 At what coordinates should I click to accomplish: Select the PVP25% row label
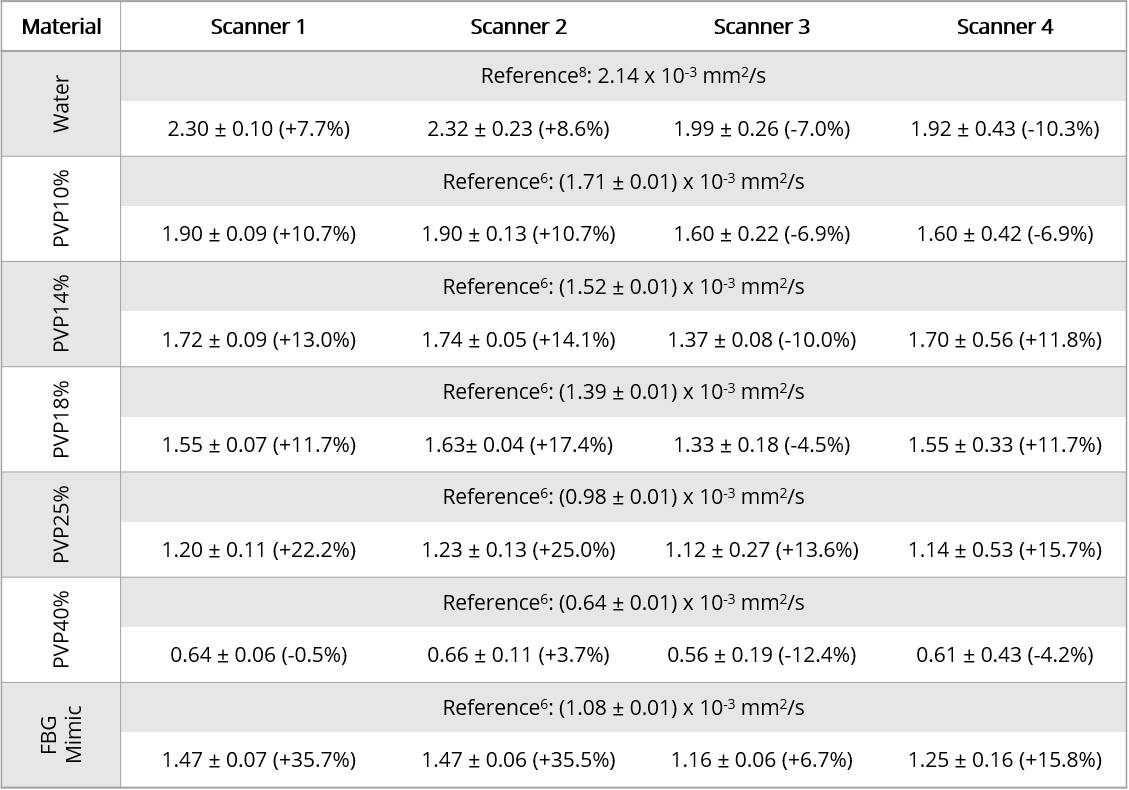click(x=62, y=524)
